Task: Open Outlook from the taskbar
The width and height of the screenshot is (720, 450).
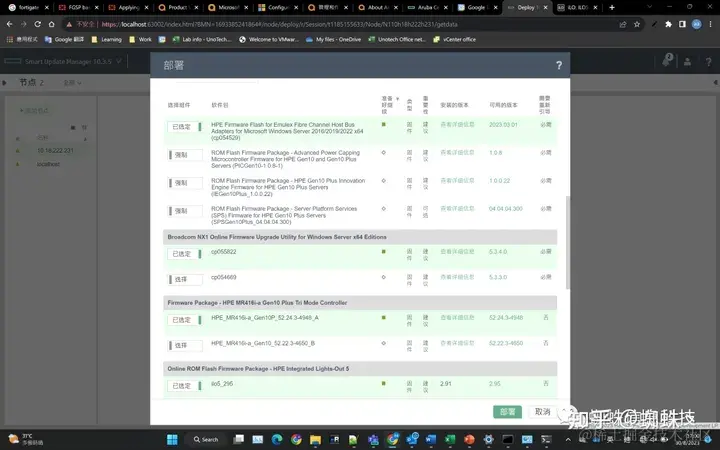Action: click(411, 439)
